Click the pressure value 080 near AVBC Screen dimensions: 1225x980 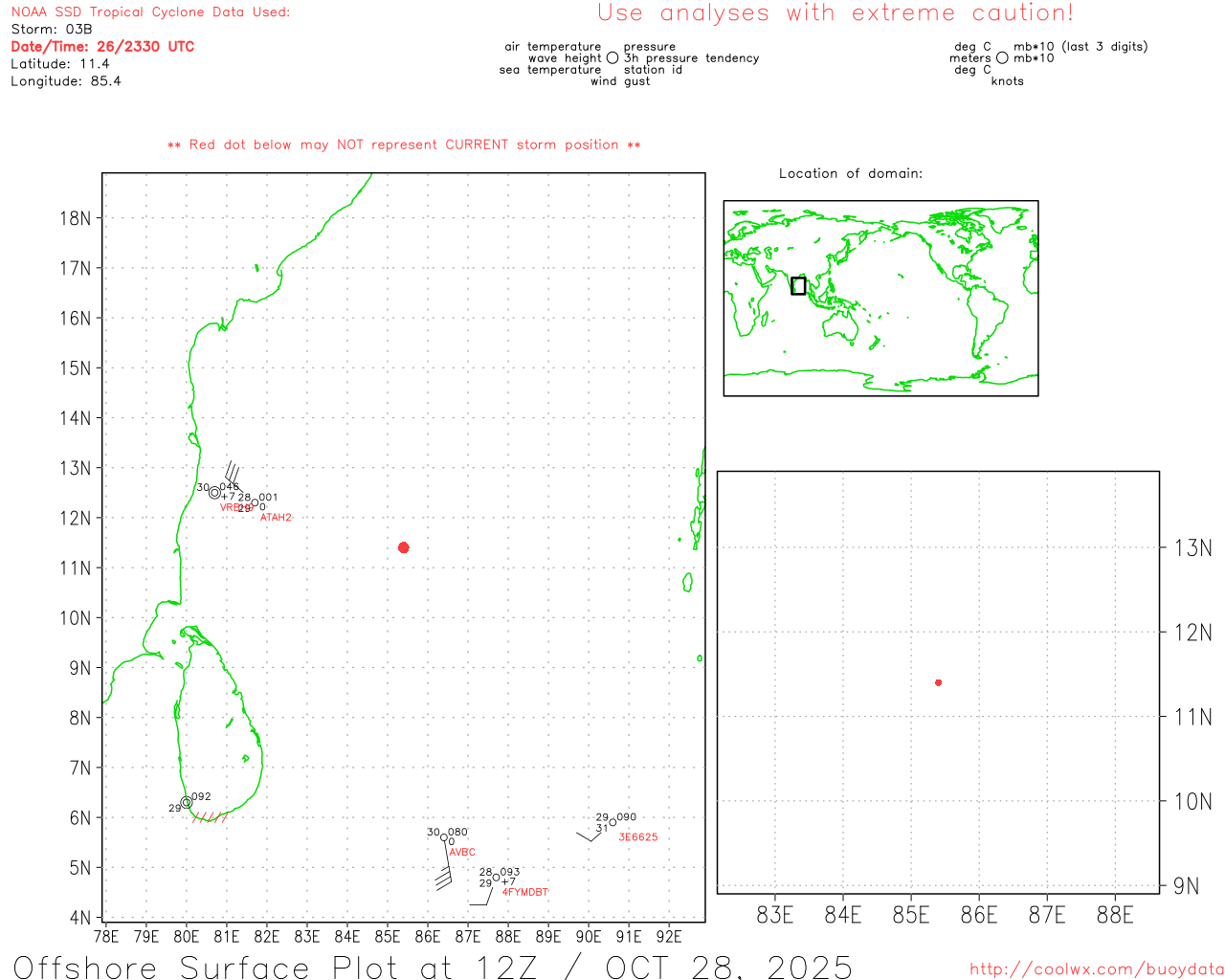pos(458,833)
